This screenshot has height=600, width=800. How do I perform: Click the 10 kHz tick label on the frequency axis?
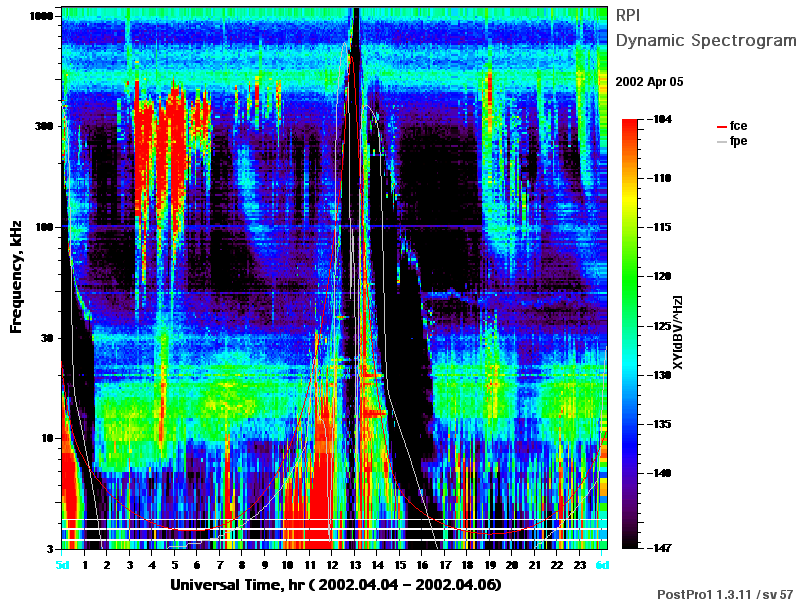coord(47,438)
